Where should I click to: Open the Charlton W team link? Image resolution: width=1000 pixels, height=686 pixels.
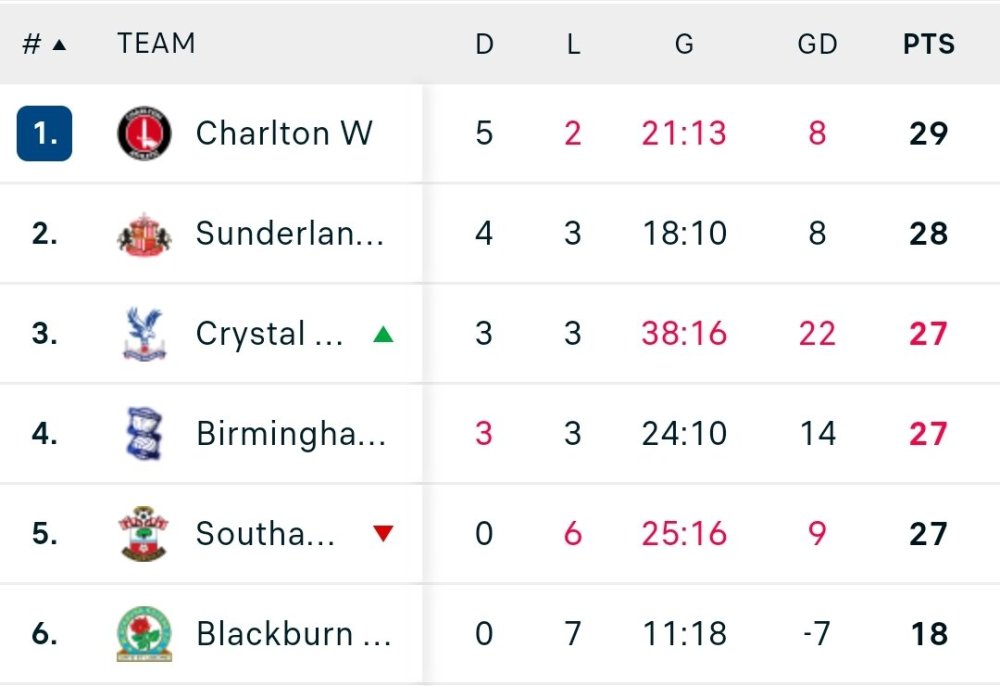pyautogui.click(x=284, y=134)
